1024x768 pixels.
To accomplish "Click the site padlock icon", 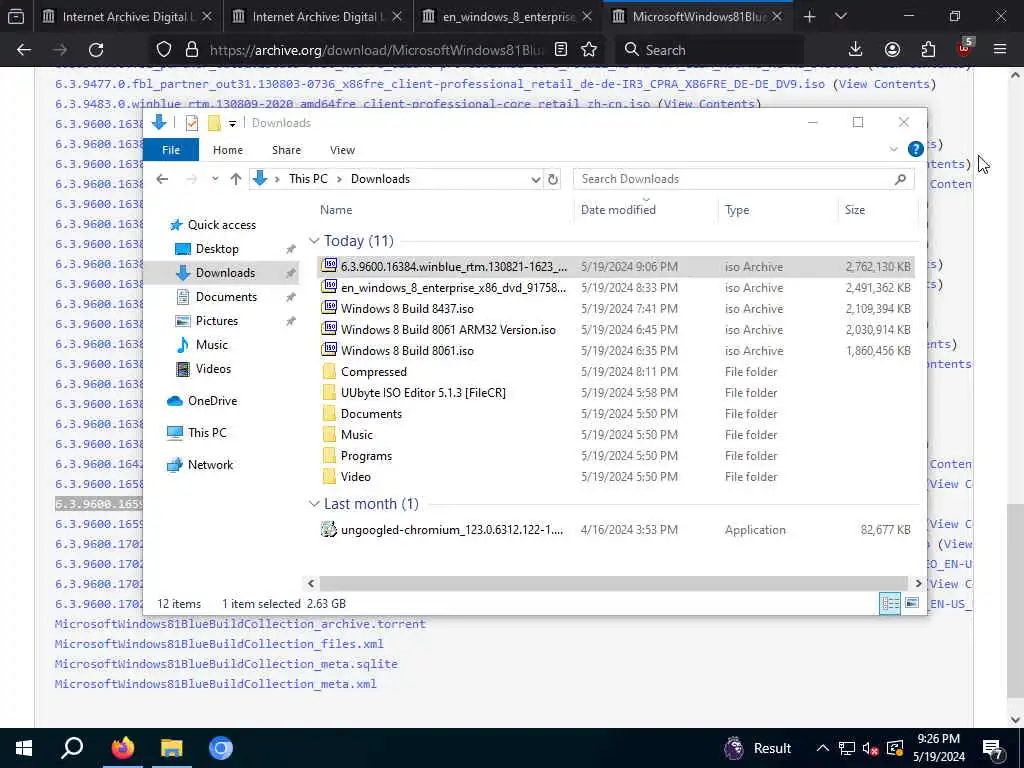I will [x=191, y=50].
